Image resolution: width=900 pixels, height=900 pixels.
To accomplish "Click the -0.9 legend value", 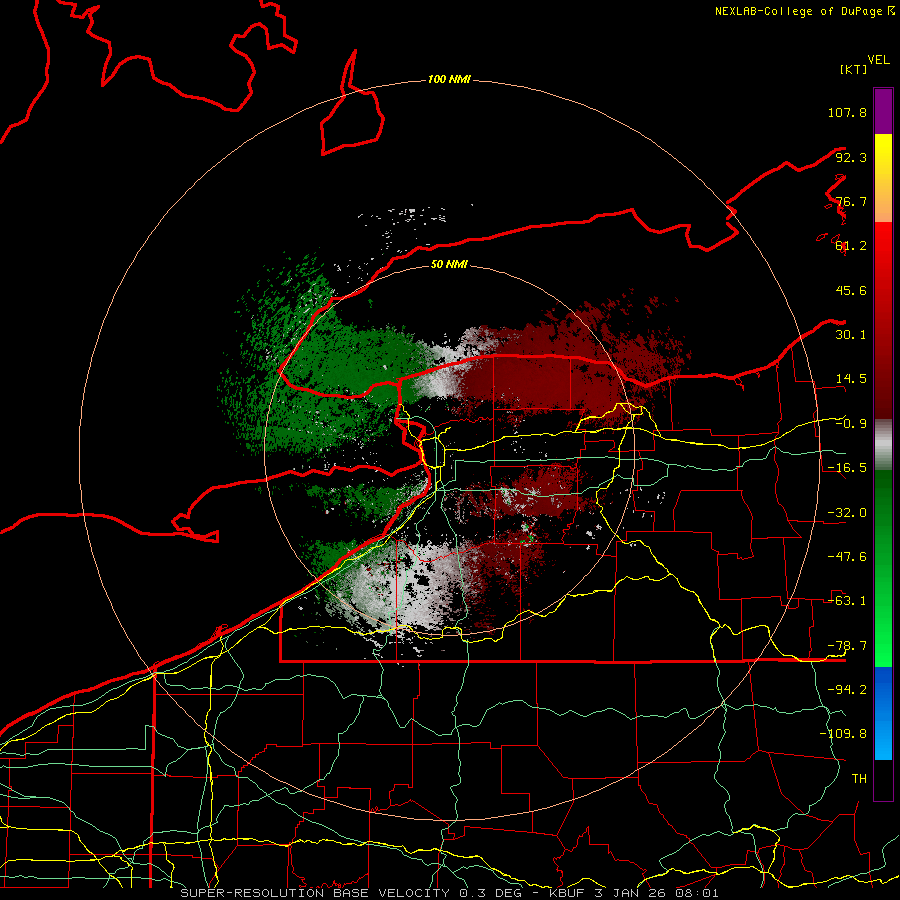I will point(851,424).
